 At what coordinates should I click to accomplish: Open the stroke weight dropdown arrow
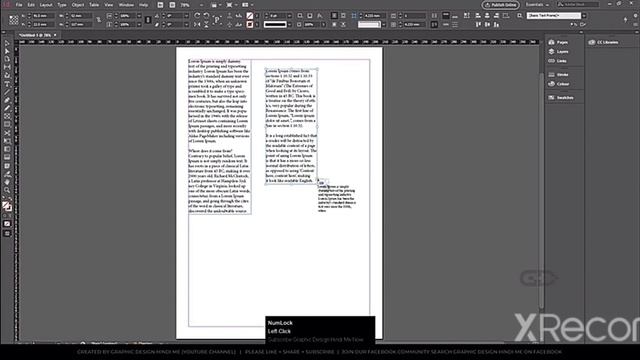point(289,16)
